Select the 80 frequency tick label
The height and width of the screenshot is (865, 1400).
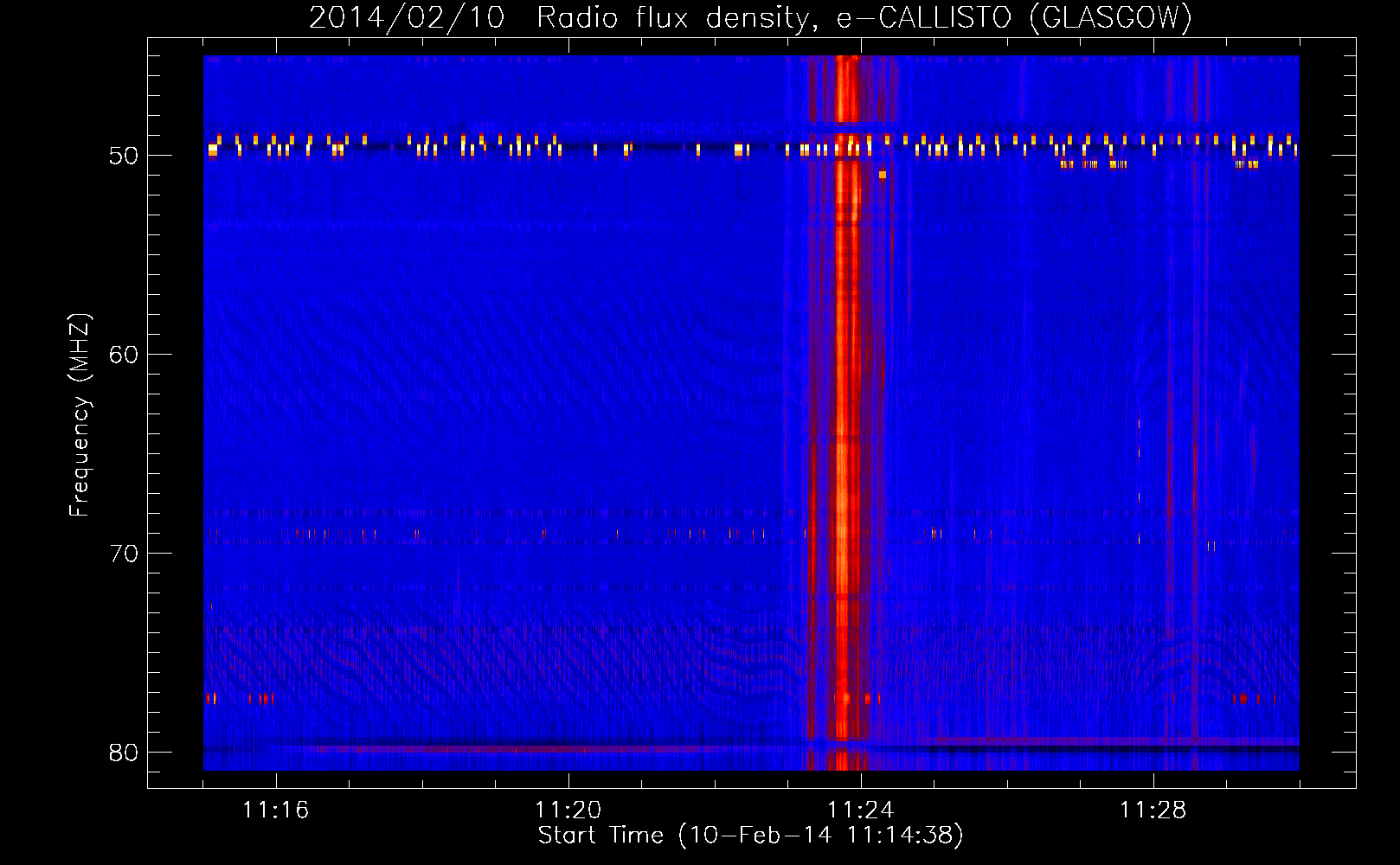(x=124, y=753)
